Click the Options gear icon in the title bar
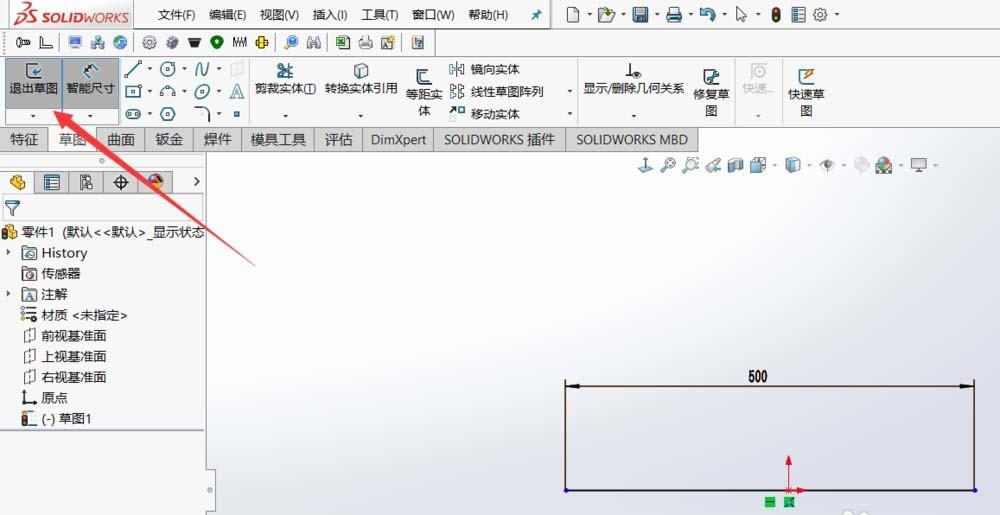 (820, 15)
